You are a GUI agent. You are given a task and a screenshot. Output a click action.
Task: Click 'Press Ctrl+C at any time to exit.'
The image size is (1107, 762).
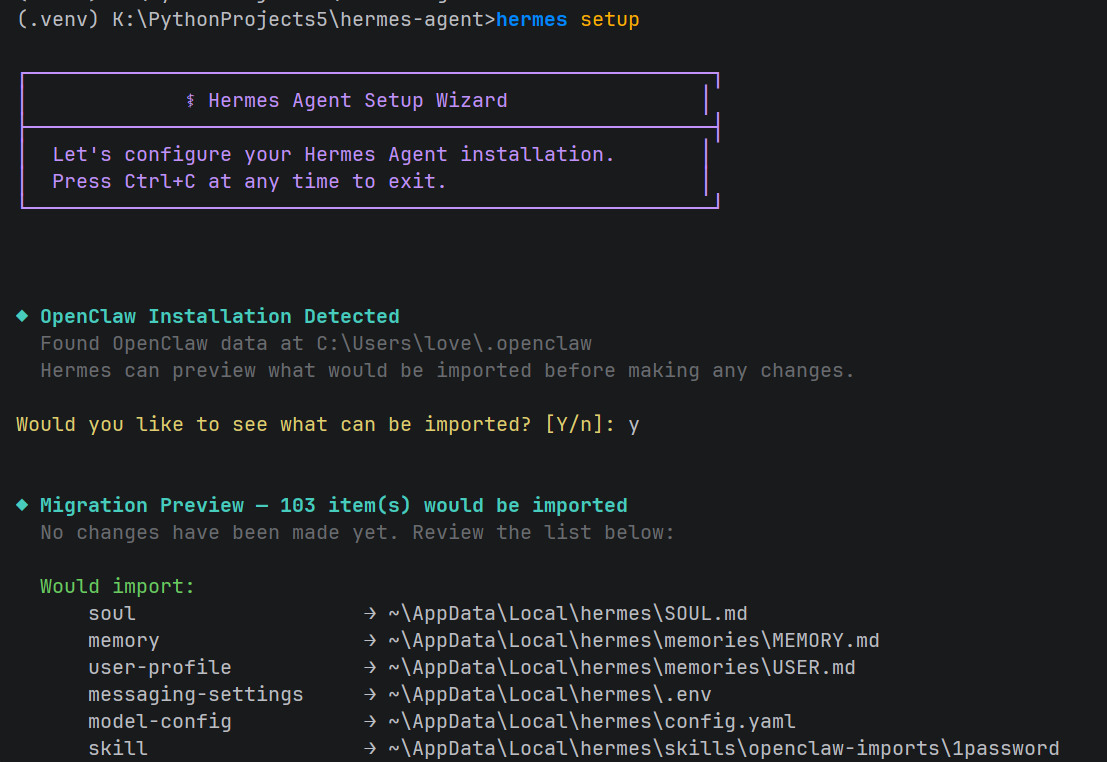point(249,181)
